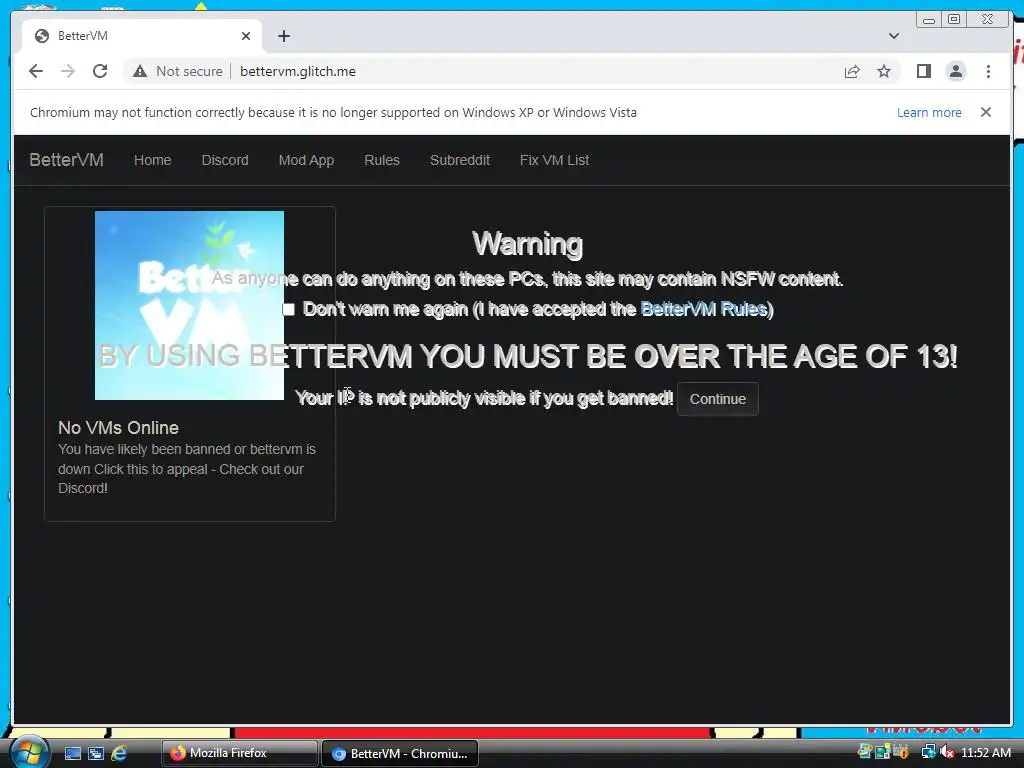Viewport: 1024px width, 768px height.
Task: Click the address bar URL
Action: 298,71
